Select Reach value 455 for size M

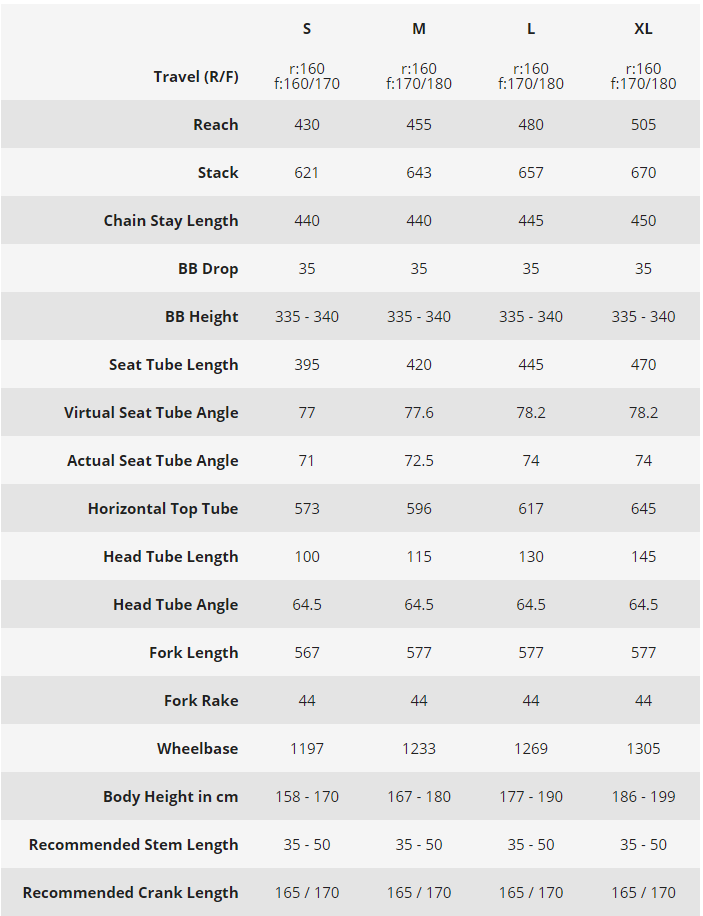(418, 124)
